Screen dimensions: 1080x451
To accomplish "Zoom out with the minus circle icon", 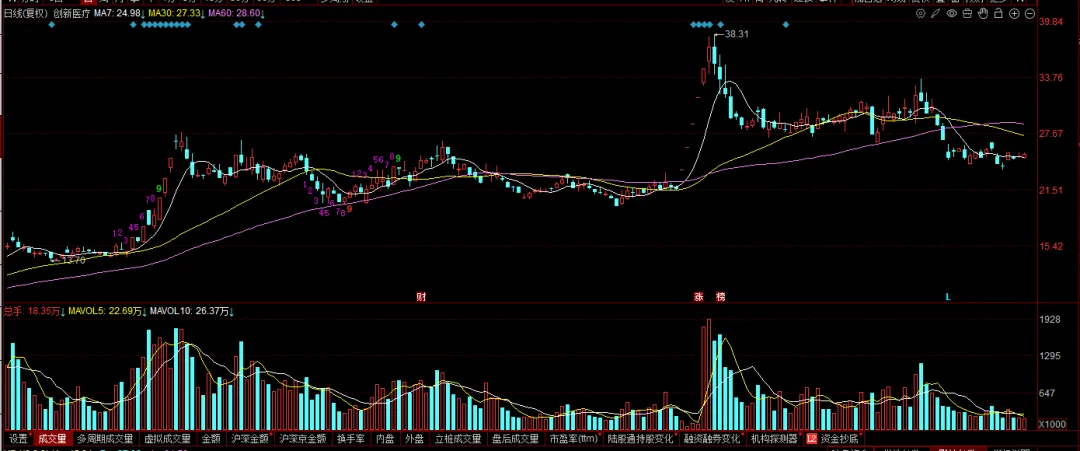I will [x=1030, y=13].
